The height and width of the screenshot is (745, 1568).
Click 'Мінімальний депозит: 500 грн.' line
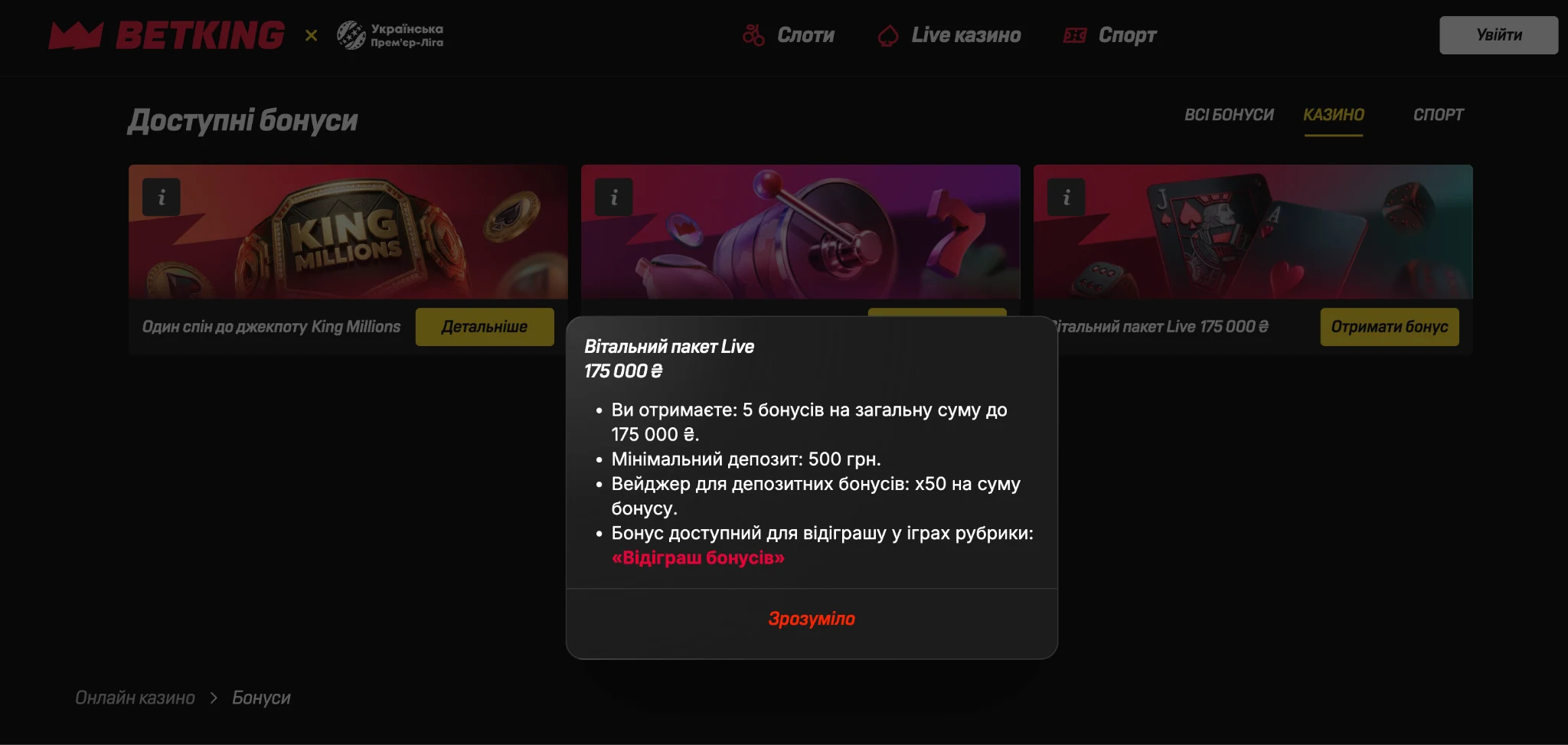tap(746, 459)
